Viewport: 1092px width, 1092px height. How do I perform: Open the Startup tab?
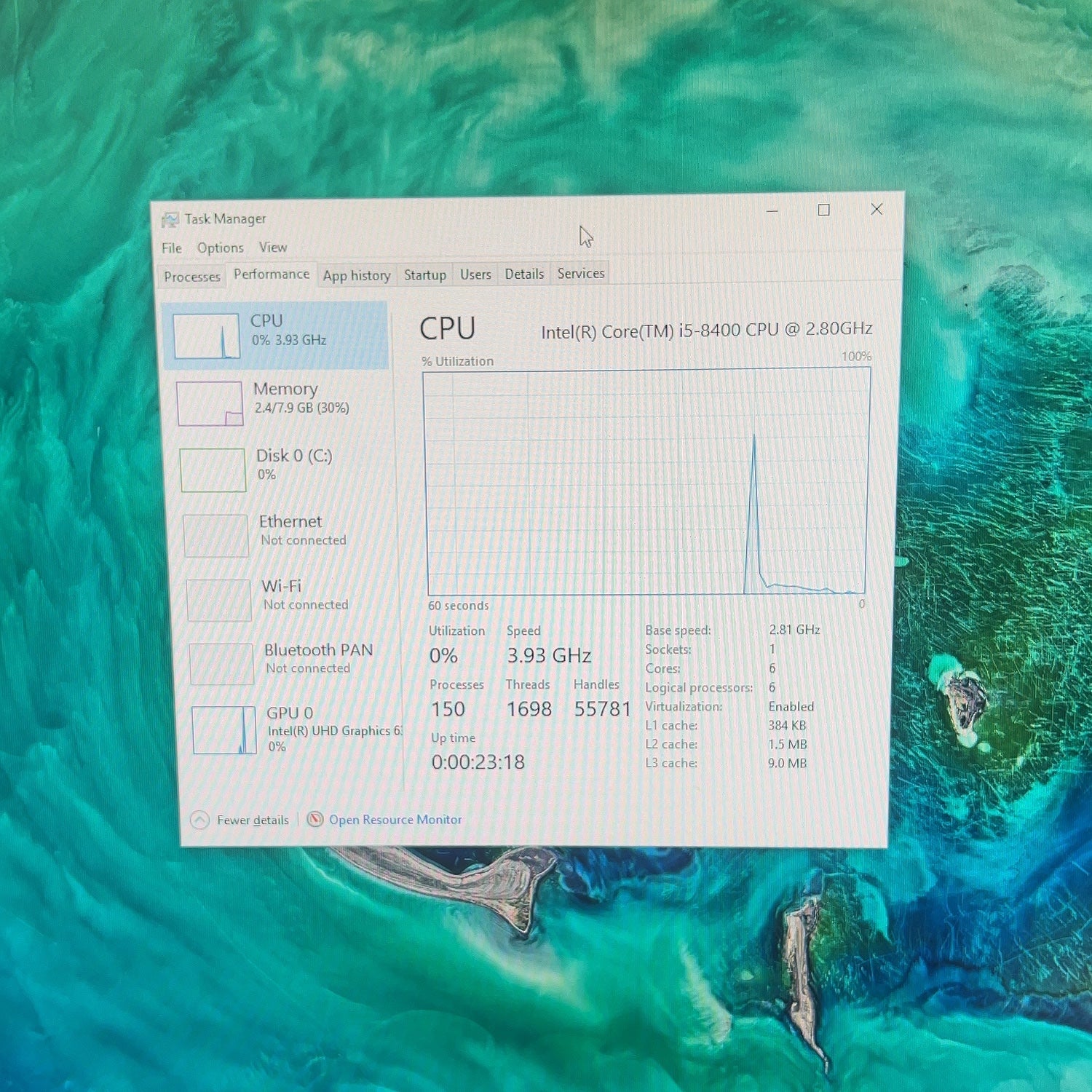pos(425,275)
